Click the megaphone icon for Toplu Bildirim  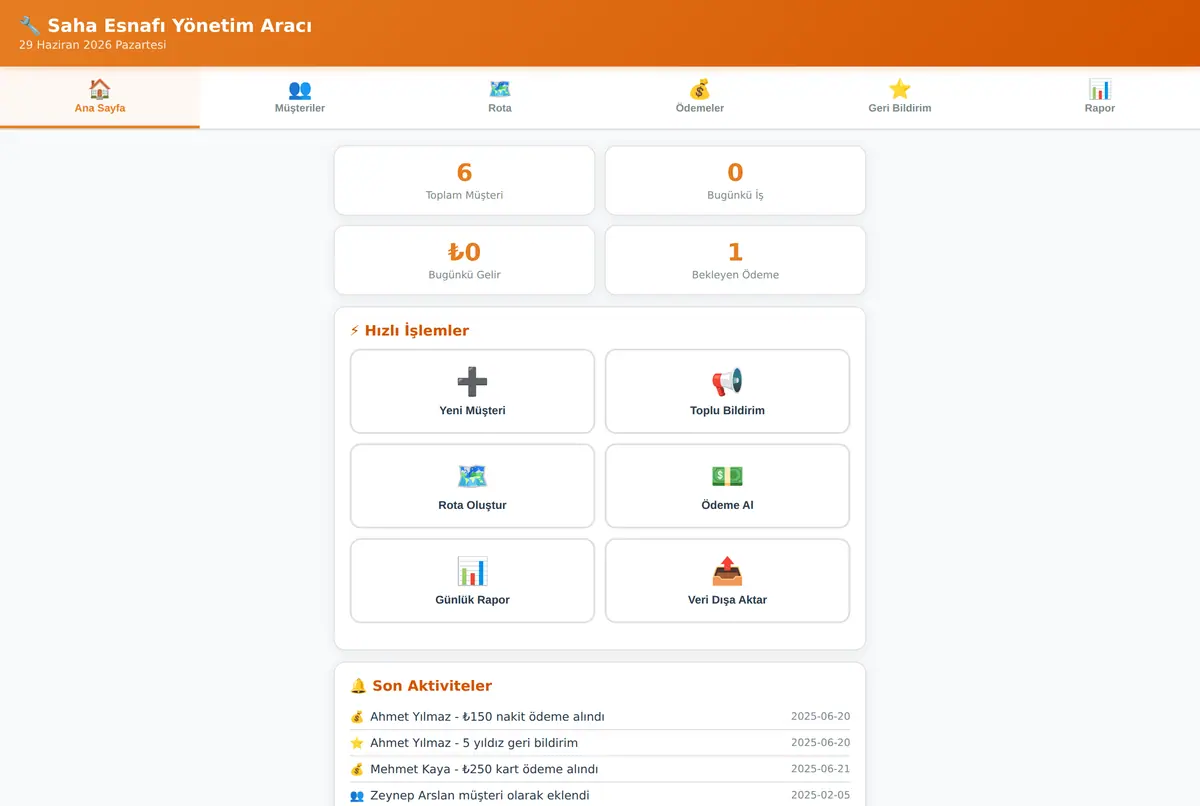pyautogui.click(x=727, y=381)
